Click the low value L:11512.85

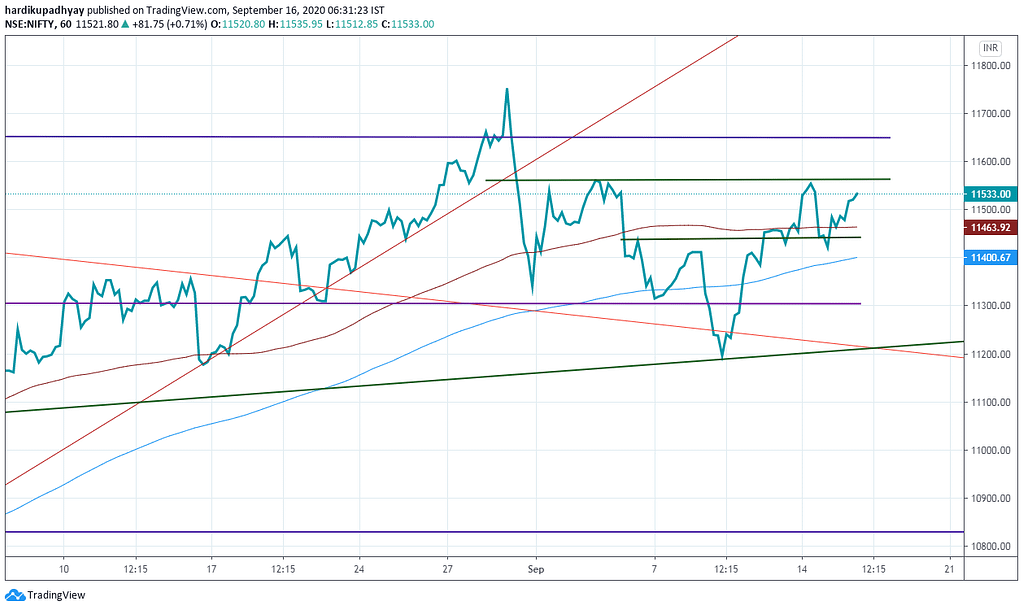click(x=352, y=24)
